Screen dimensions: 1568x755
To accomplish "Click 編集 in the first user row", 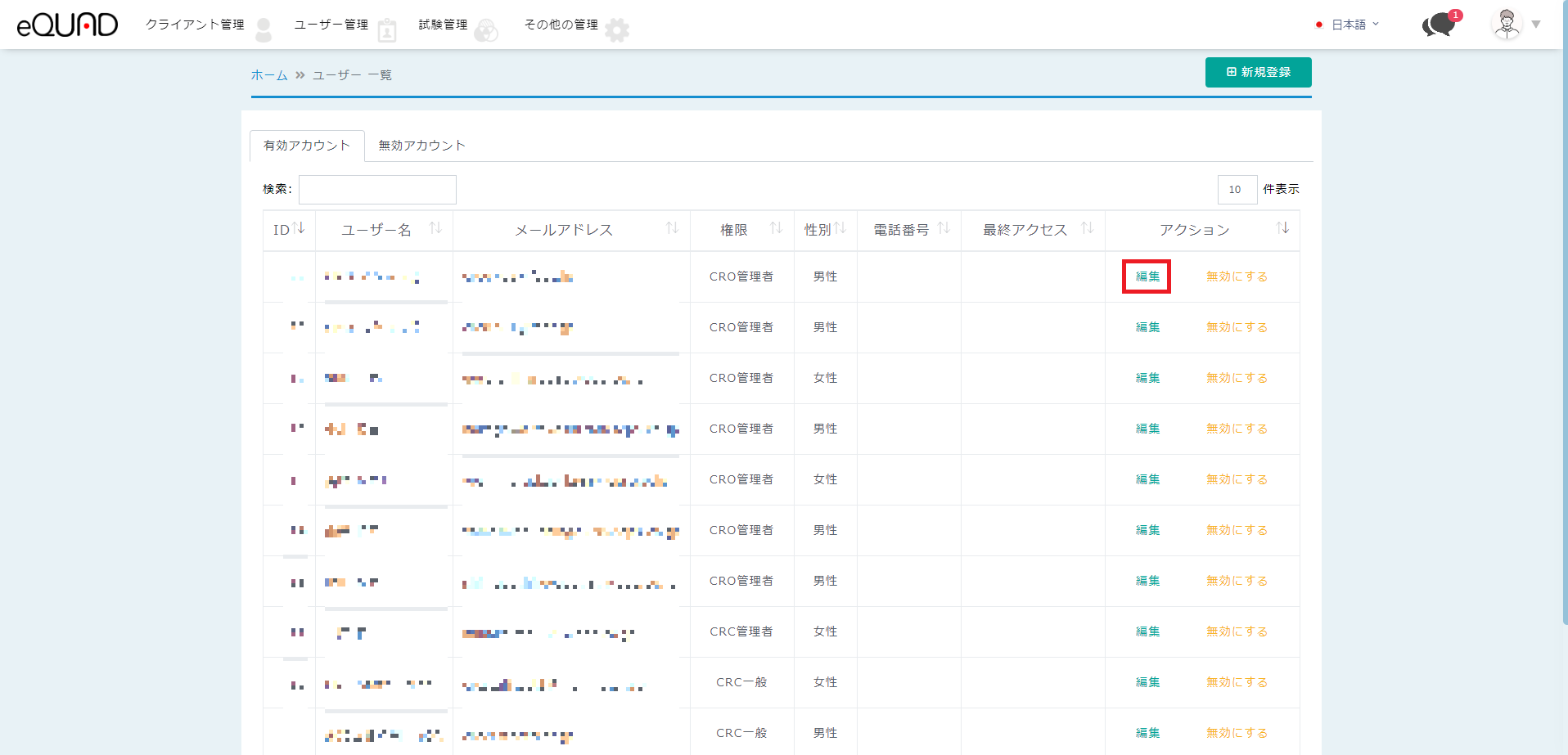I will coord(1147,276).
